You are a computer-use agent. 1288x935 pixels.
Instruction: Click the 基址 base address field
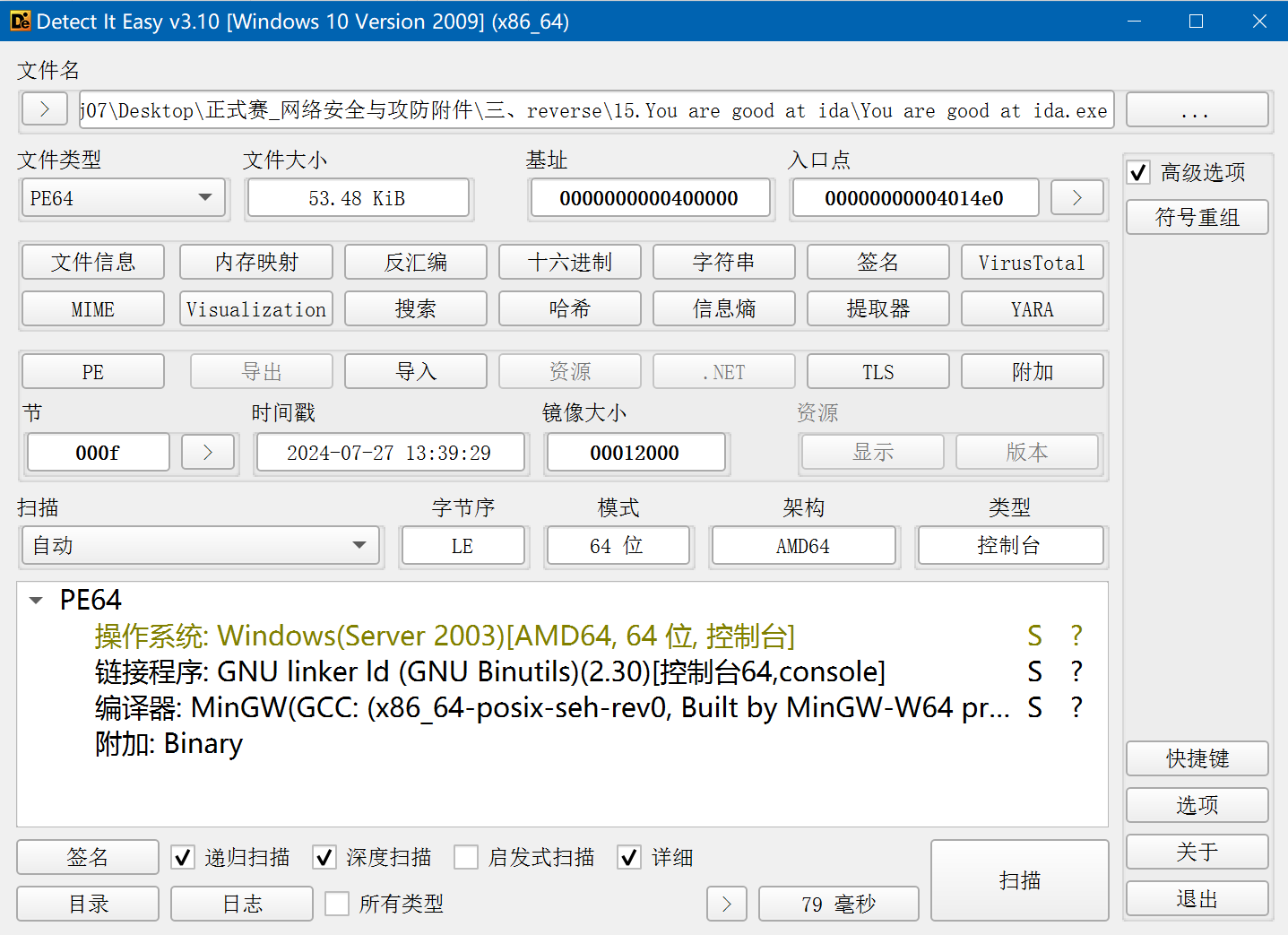[x=649, y=198]
